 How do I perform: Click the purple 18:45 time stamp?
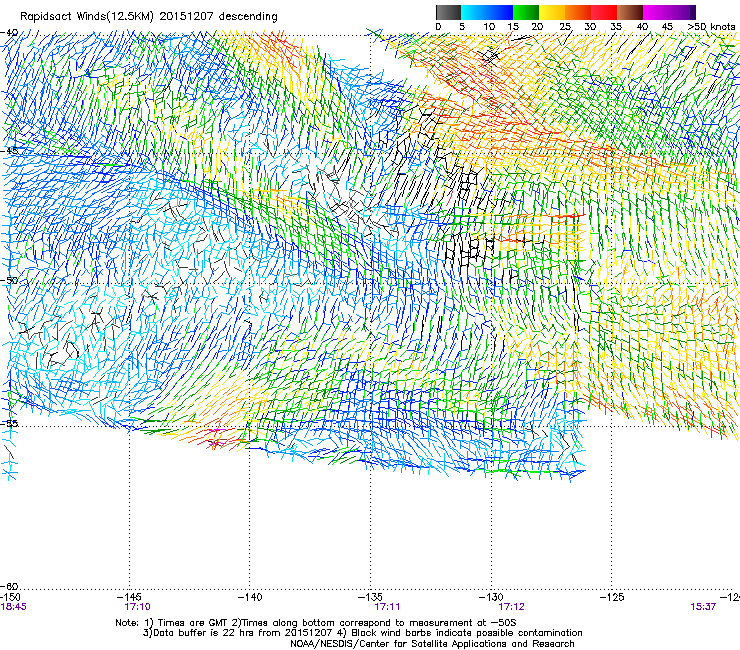click(13, 607)
